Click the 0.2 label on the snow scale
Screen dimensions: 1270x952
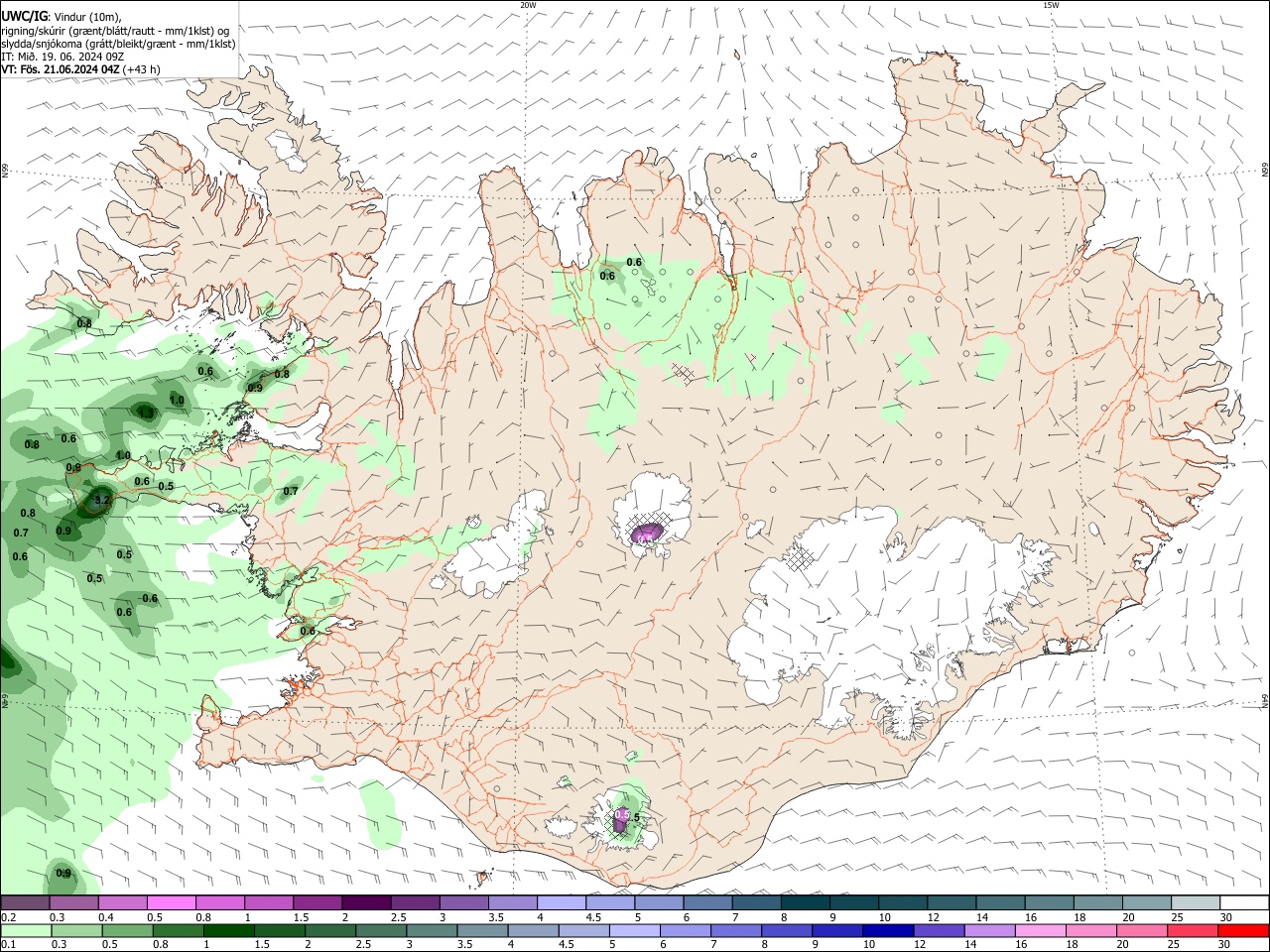[8, 917]
